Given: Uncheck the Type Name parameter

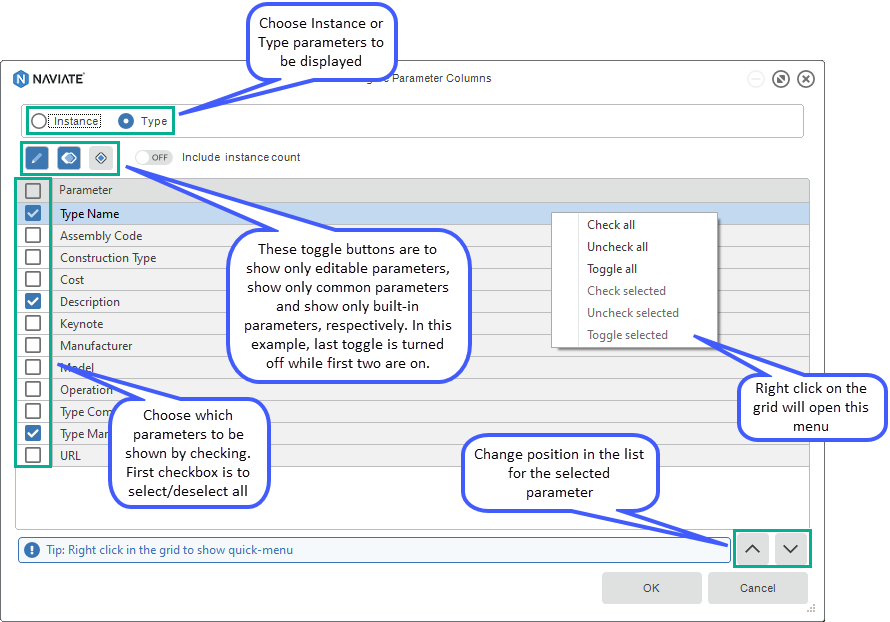Looking at the screenshot, I should [x=33, y=213].
